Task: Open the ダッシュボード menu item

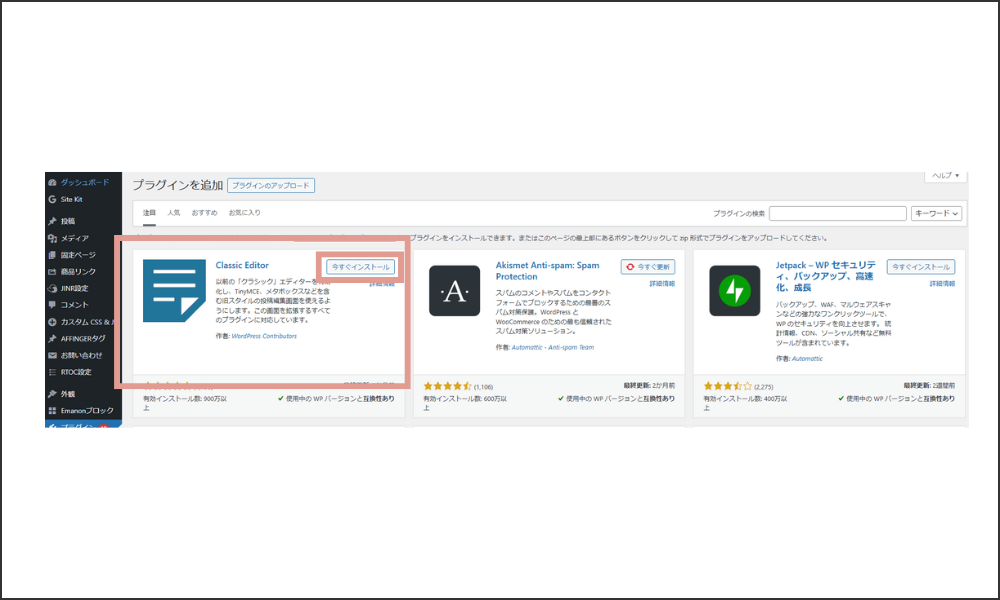Action: [x=85, y=182]
